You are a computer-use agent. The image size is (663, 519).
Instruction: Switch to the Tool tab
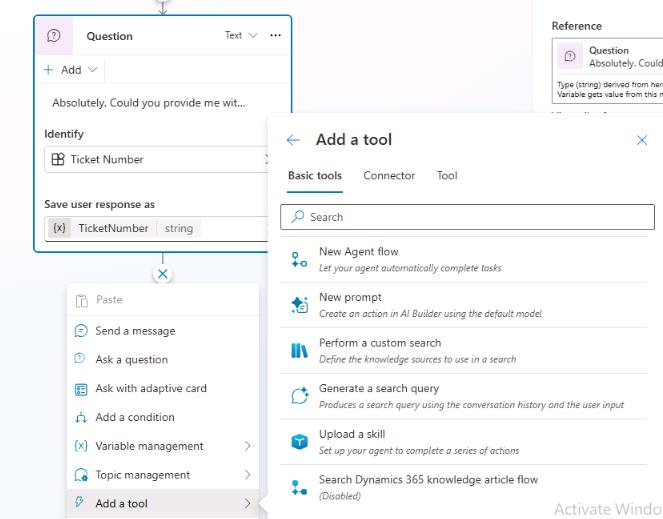click(447, 176)
